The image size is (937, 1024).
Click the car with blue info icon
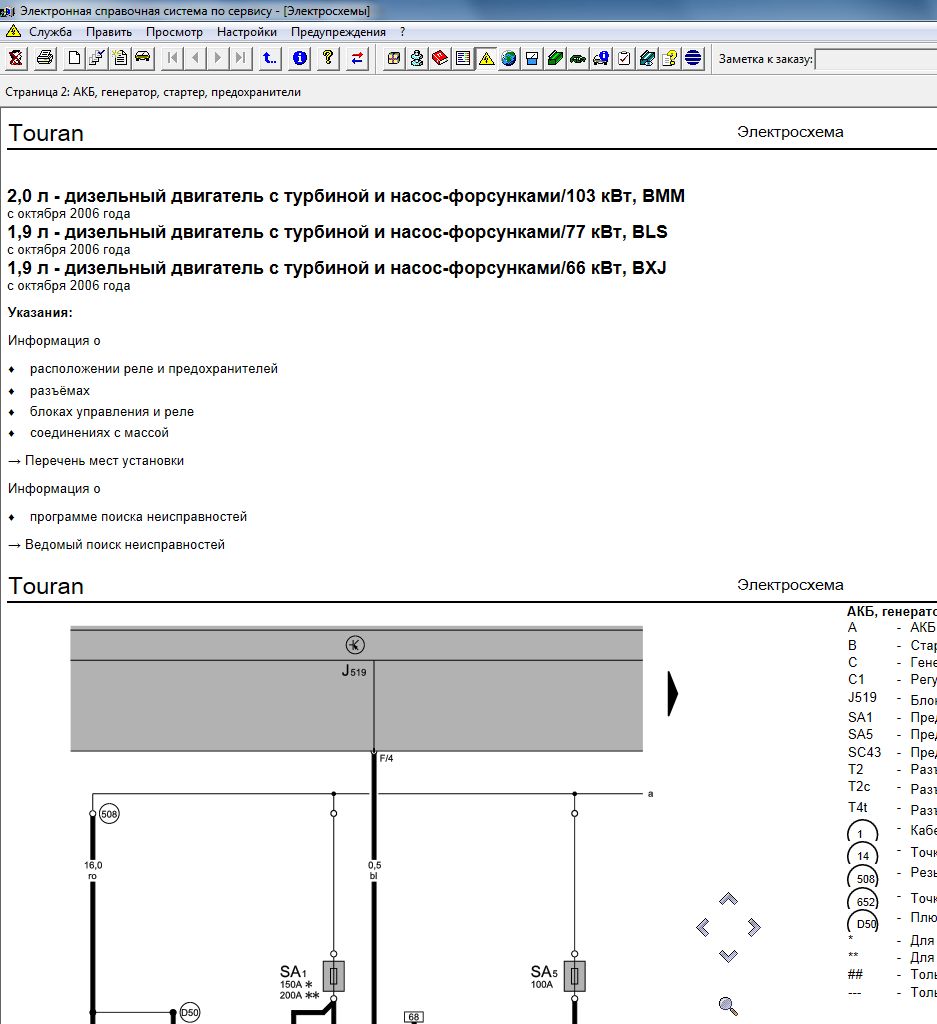pos(601,58)
